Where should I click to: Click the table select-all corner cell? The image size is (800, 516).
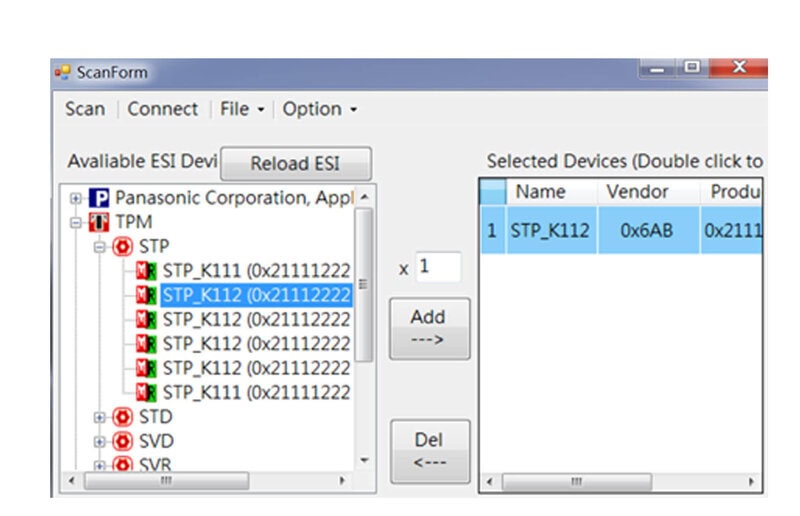tap(493, 192)
